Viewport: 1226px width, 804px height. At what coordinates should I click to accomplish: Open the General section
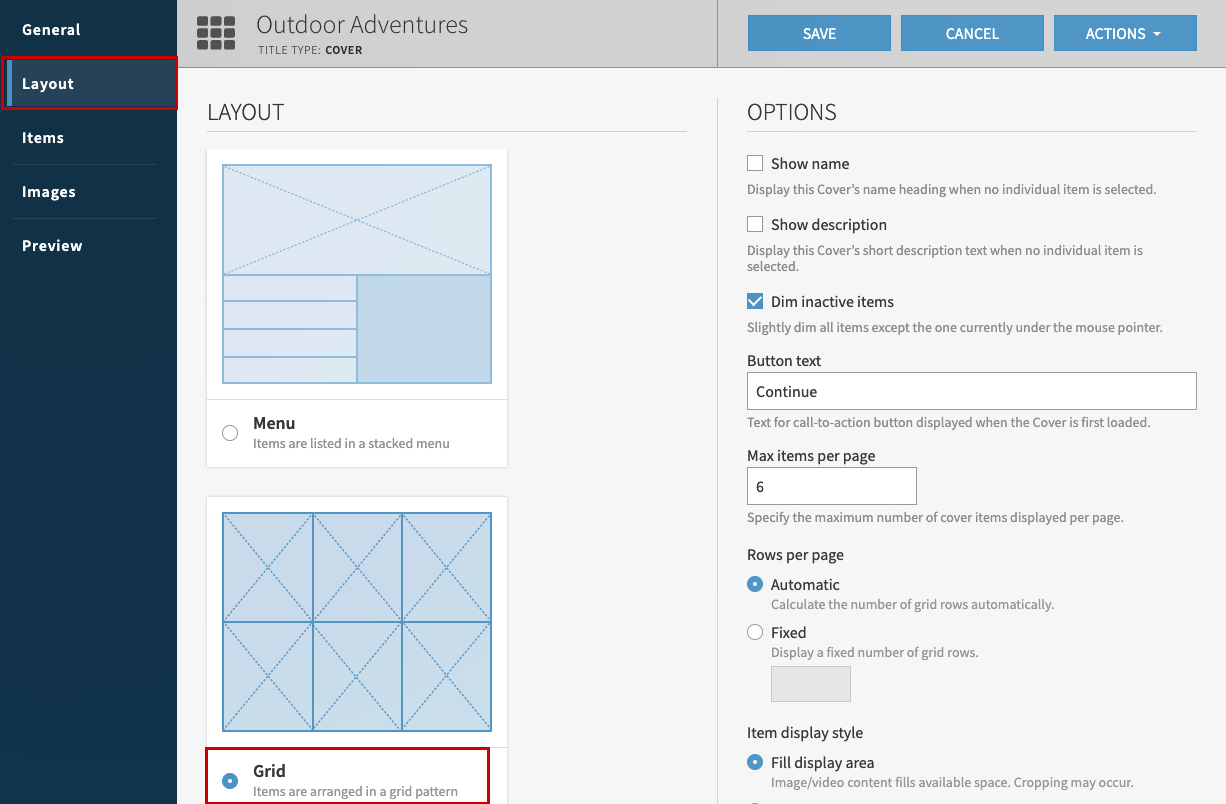coord(51,30)
